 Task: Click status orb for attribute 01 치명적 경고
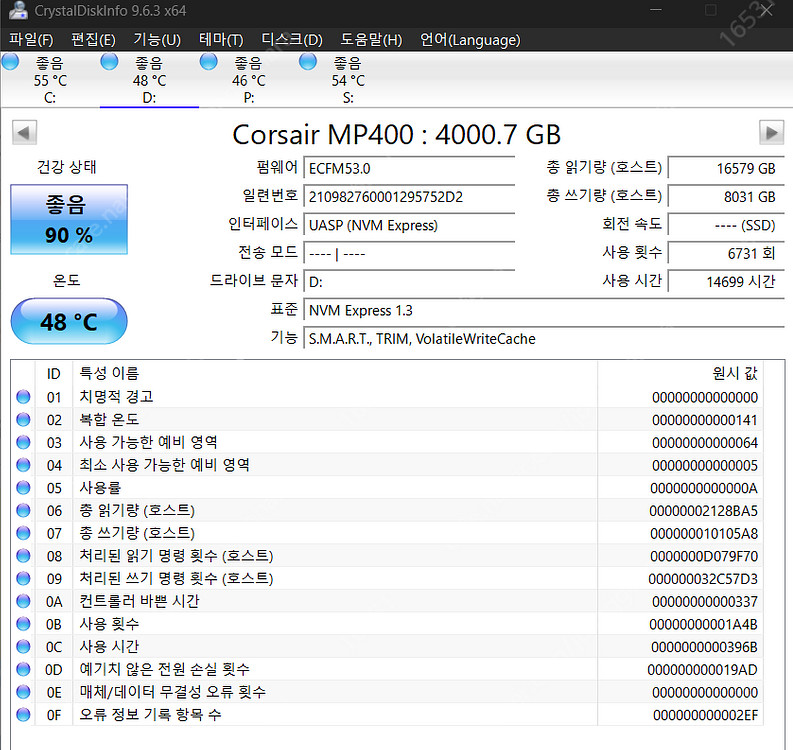[23, 396]
